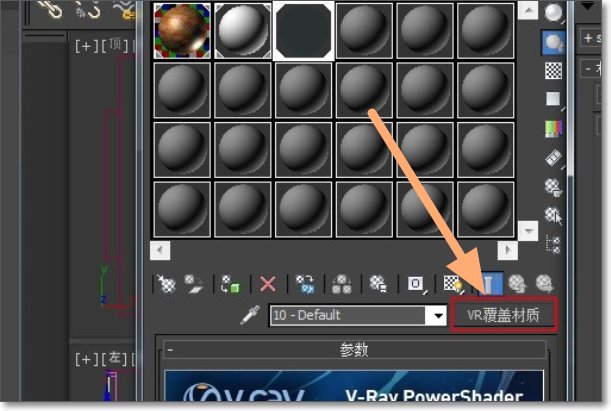Click the Make Unique spheres icon
611x411 pixels.
342,284
